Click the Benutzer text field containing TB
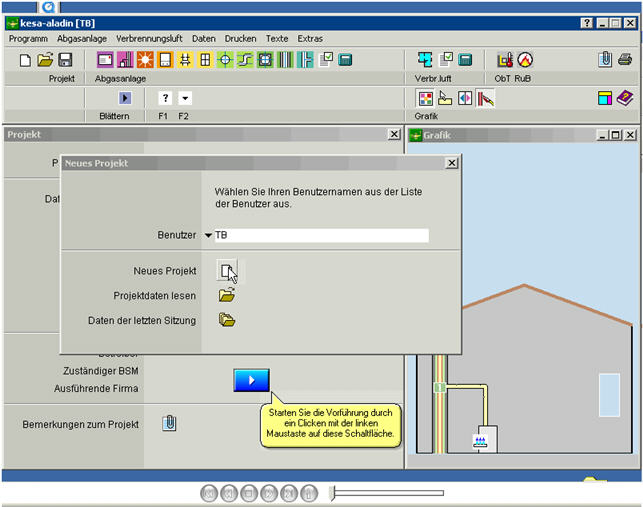The height and width of the screenshot is (507, 643). 321,236
